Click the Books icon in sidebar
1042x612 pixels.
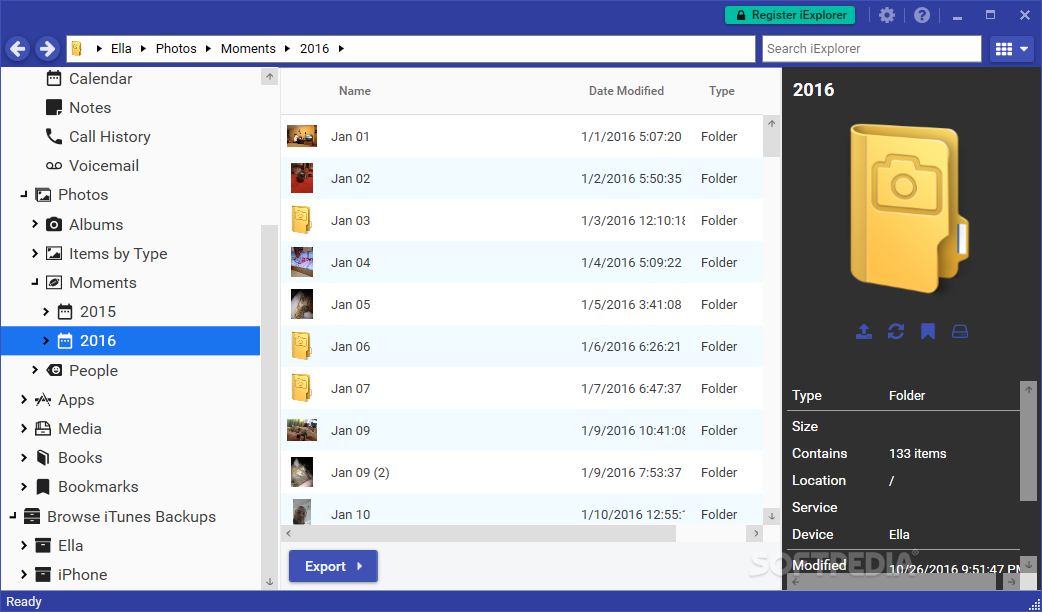pyautogui.click(x=43, y=457)
